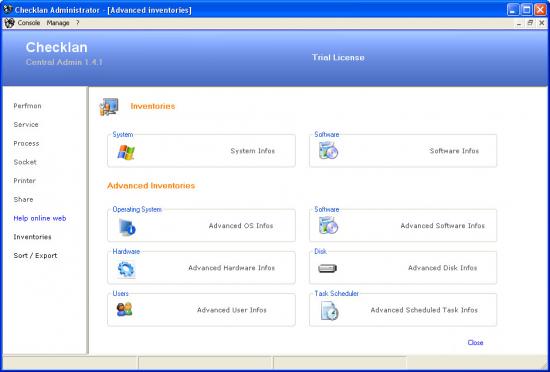
Task: Close the inner Advanced inventories child window
Action: pos(542,23)
